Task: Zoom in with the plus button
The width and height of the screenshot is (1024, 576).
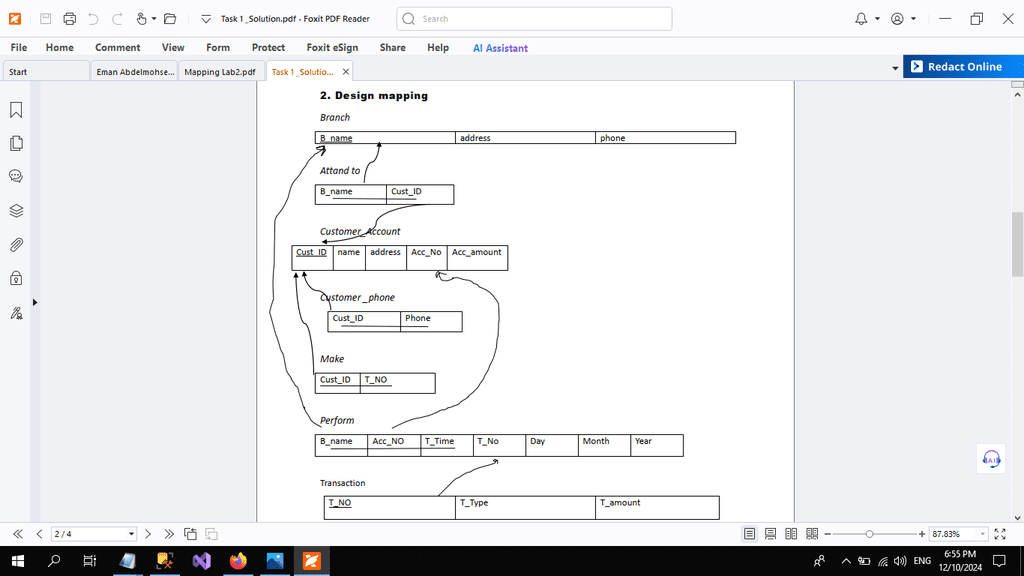Action: click(921, 534)
